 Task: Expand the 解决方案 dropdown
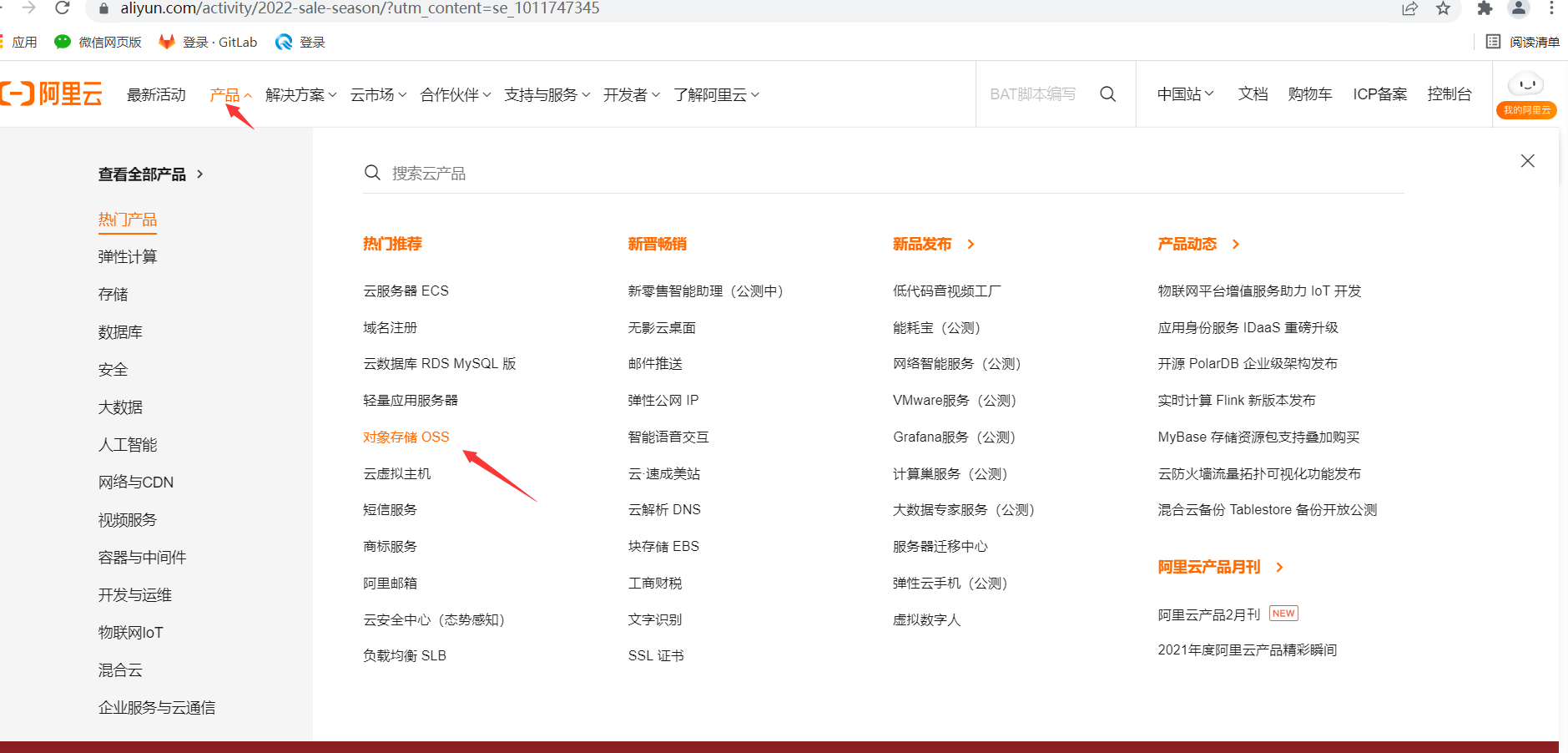[x=301, y=95]
